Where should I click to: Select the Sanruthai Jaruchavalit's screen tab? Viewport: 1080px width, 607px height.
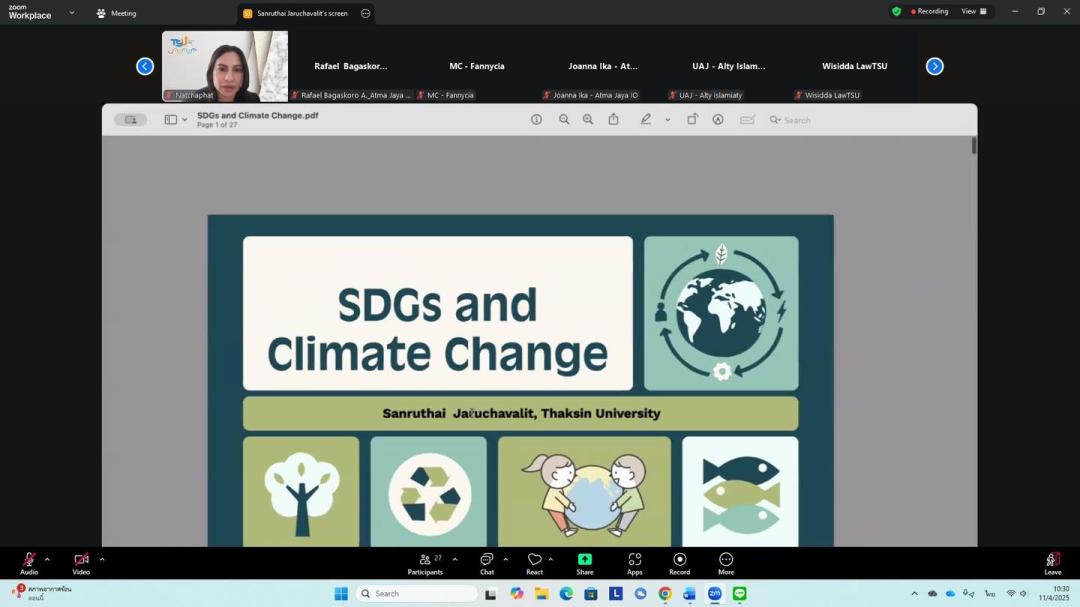coord(300,14)
